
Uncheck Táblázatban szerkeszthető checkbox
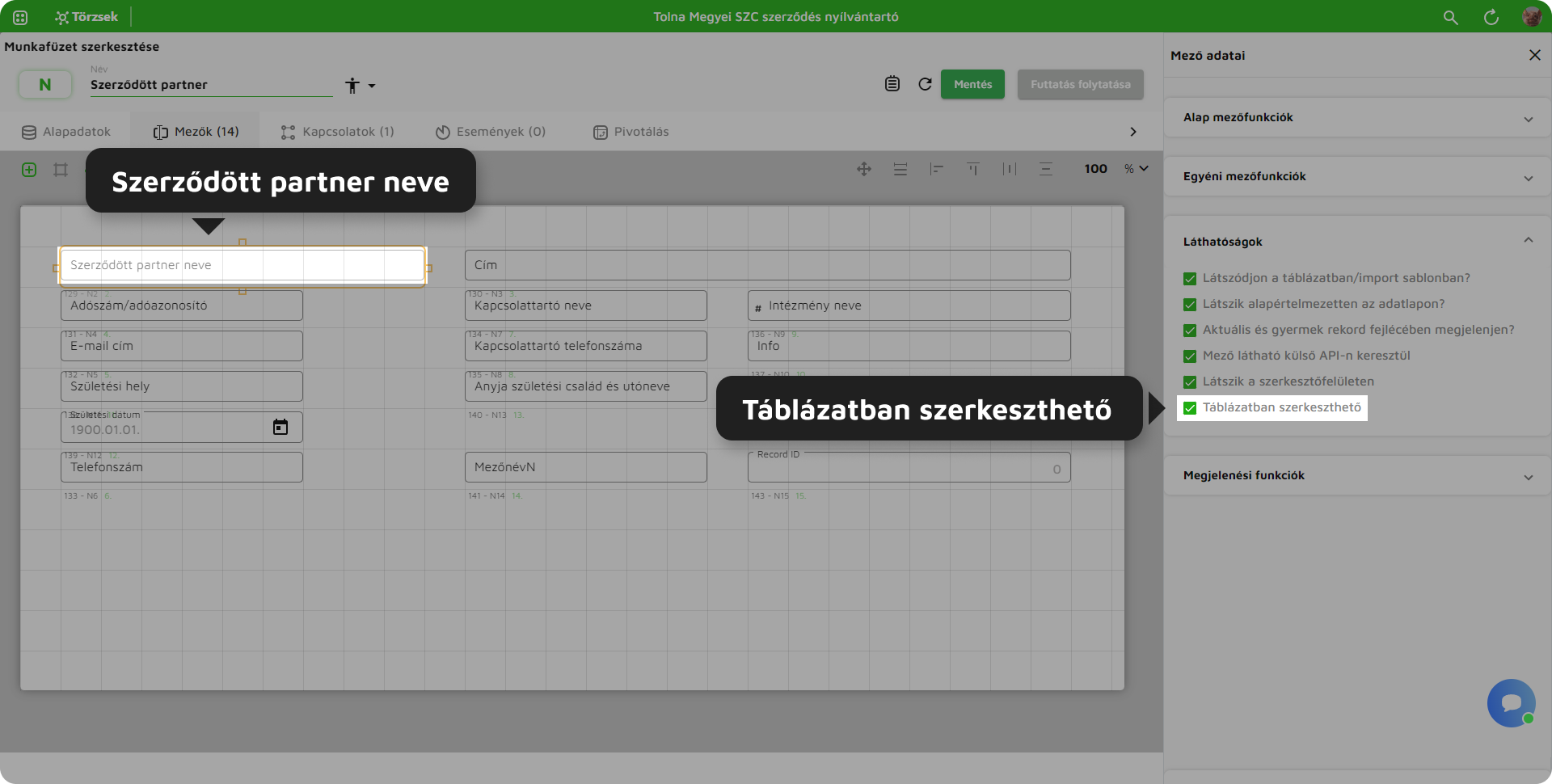tap(1190, 408)
